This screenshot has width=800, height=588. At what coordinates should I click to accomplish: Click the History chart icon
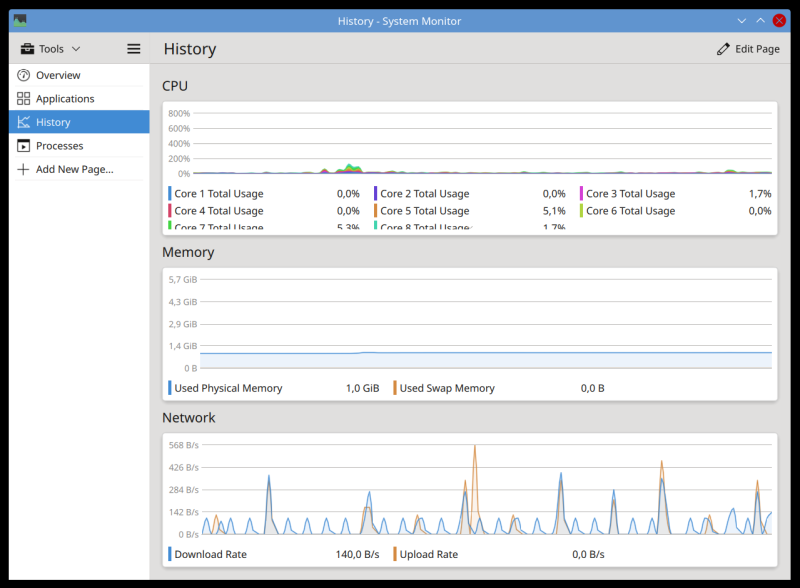click(x=24, y=122)
